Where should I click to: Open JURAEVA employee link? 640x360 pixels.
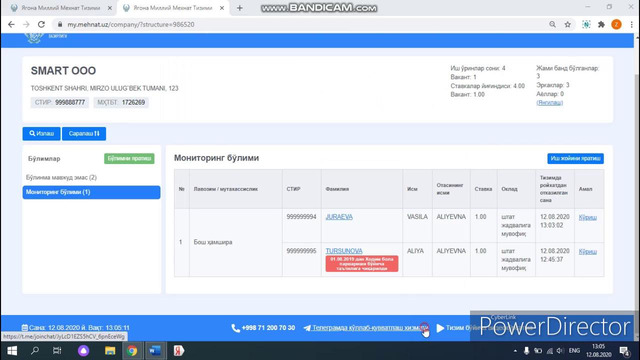pyautogui.click(x=339, y=217)
